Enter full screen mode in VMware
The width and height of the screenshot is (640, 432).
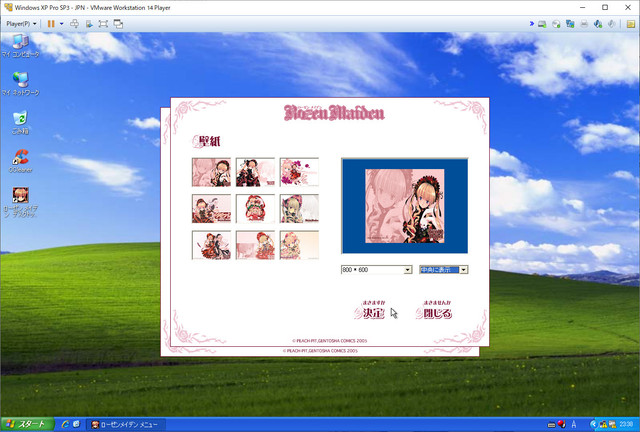(103, 24)
